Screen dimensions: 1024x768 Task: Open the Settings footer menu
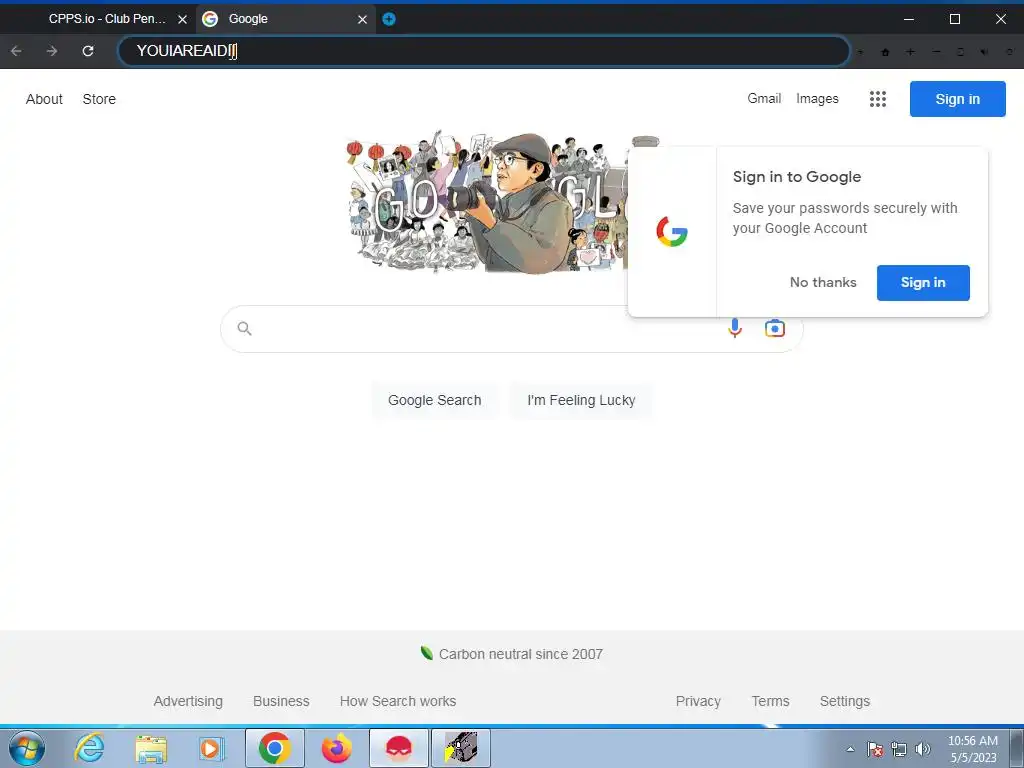844,701
